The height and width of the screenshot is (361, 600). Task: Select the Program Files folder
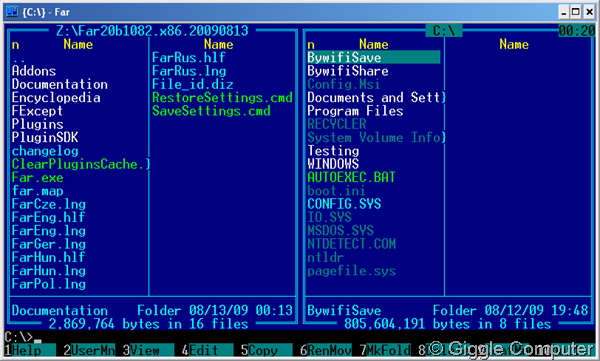click(x=355, y=111)
